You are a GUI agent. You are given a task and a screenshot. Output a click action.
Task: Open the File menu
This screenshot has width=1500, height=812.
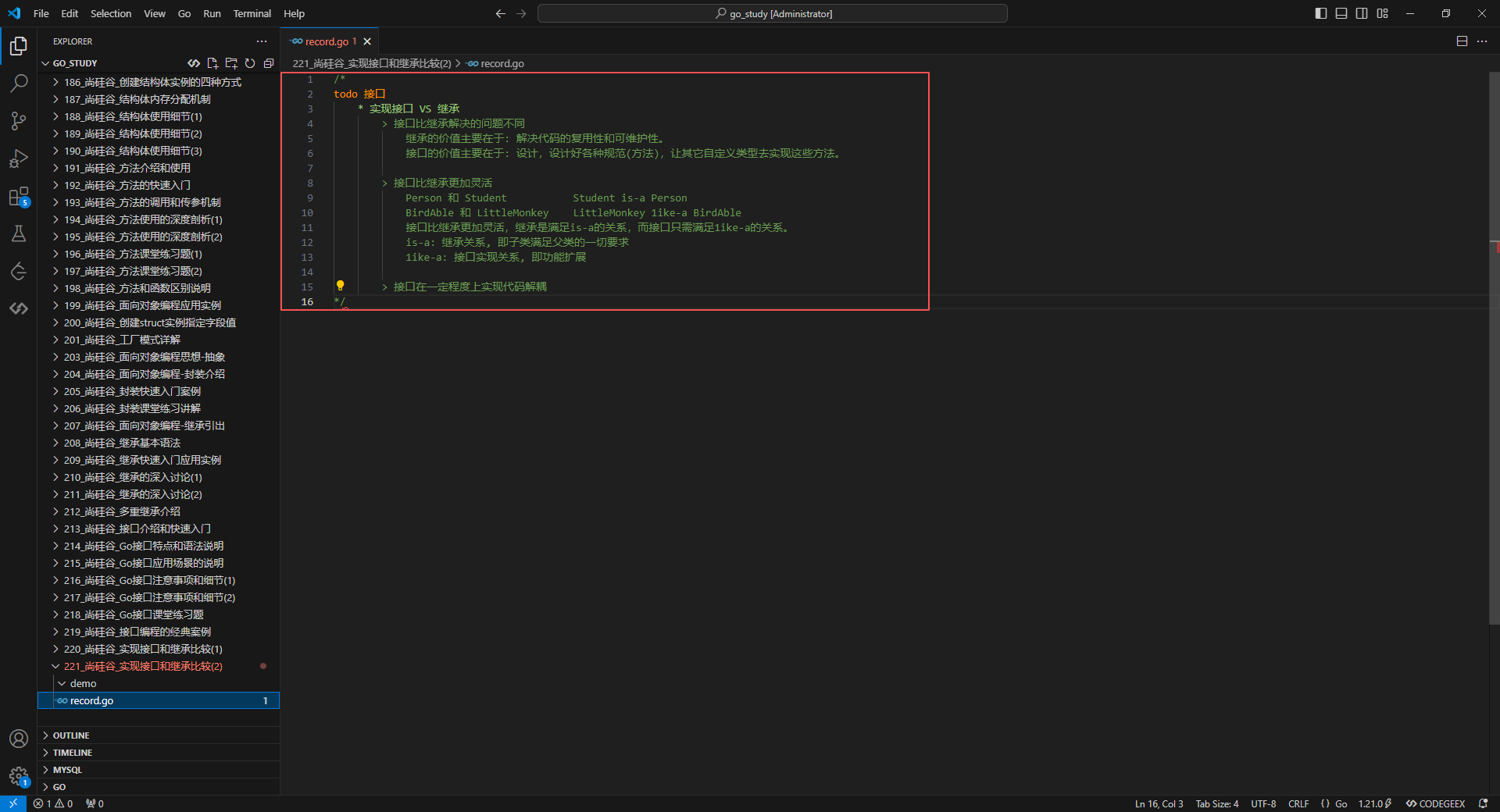pos(41,13)
